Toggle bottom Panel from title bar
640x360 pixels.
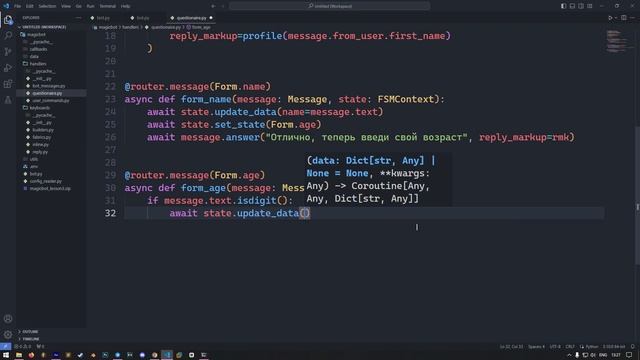click(572, 6)
